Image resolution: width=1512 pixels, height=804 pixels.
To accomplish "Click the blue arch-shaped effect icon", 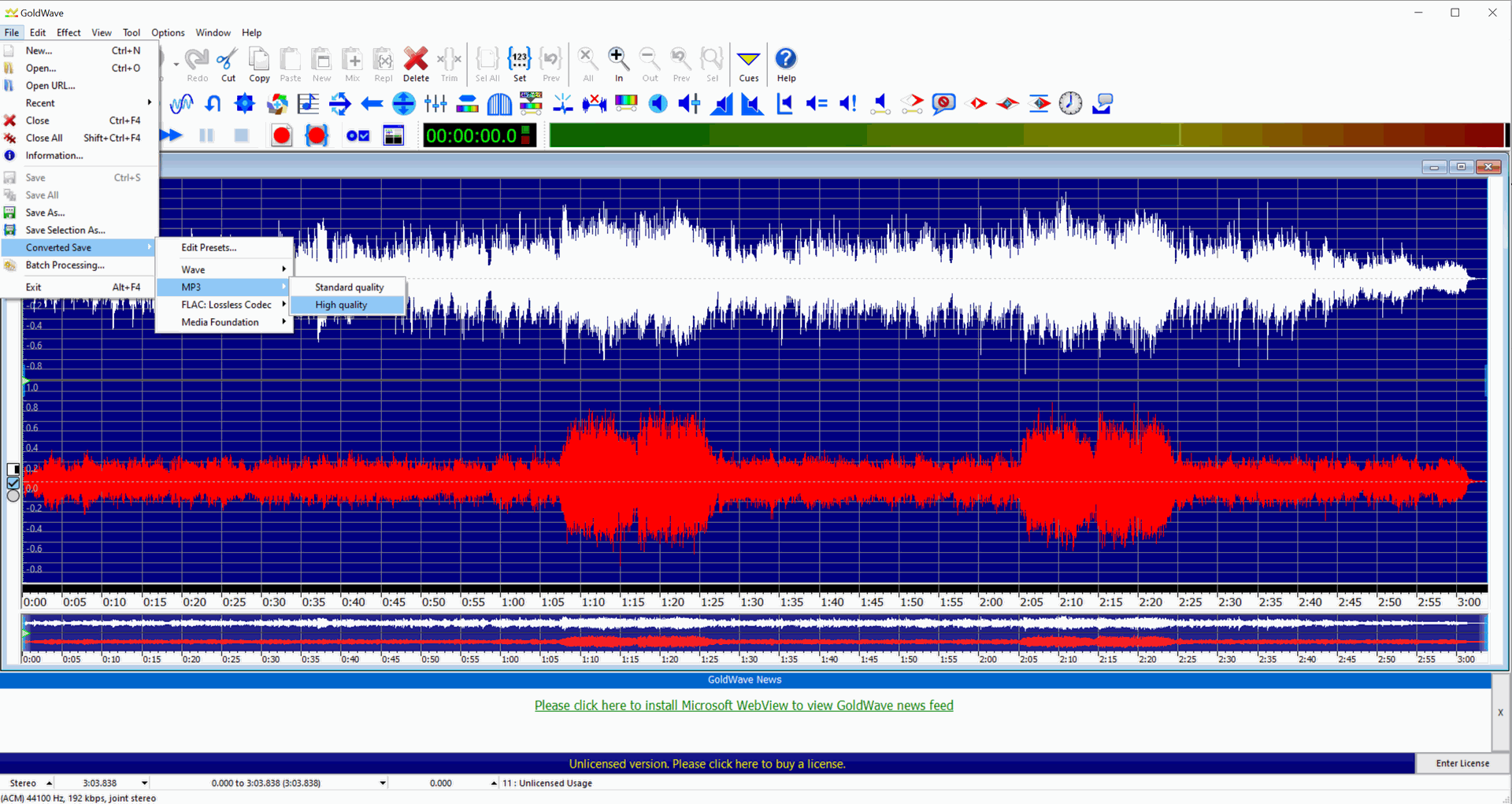I will [x=499, y=103].
